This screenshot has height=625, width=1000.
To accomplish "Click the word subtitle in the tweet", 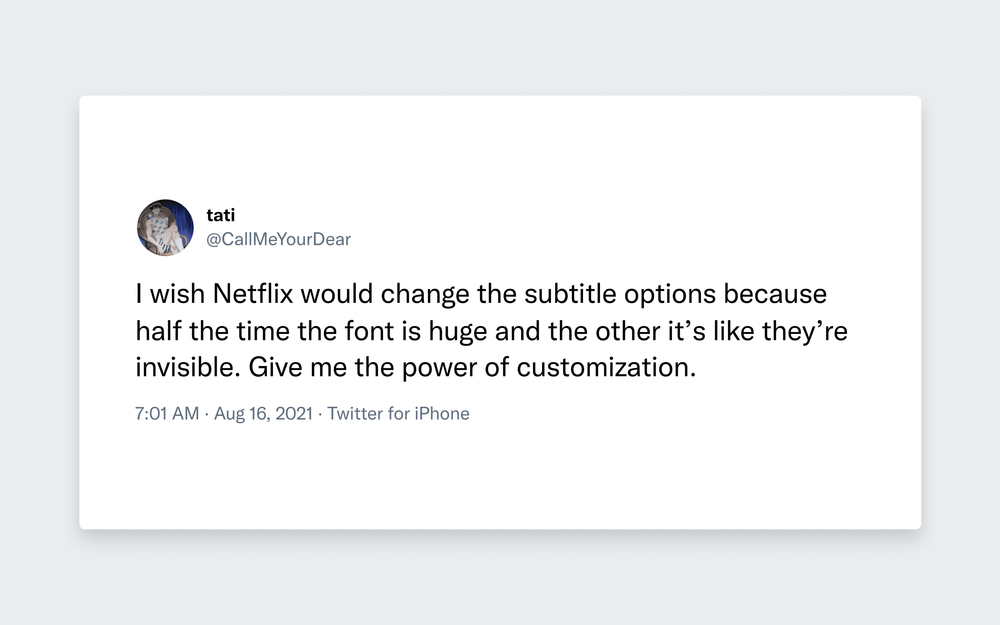I will 571,293.
